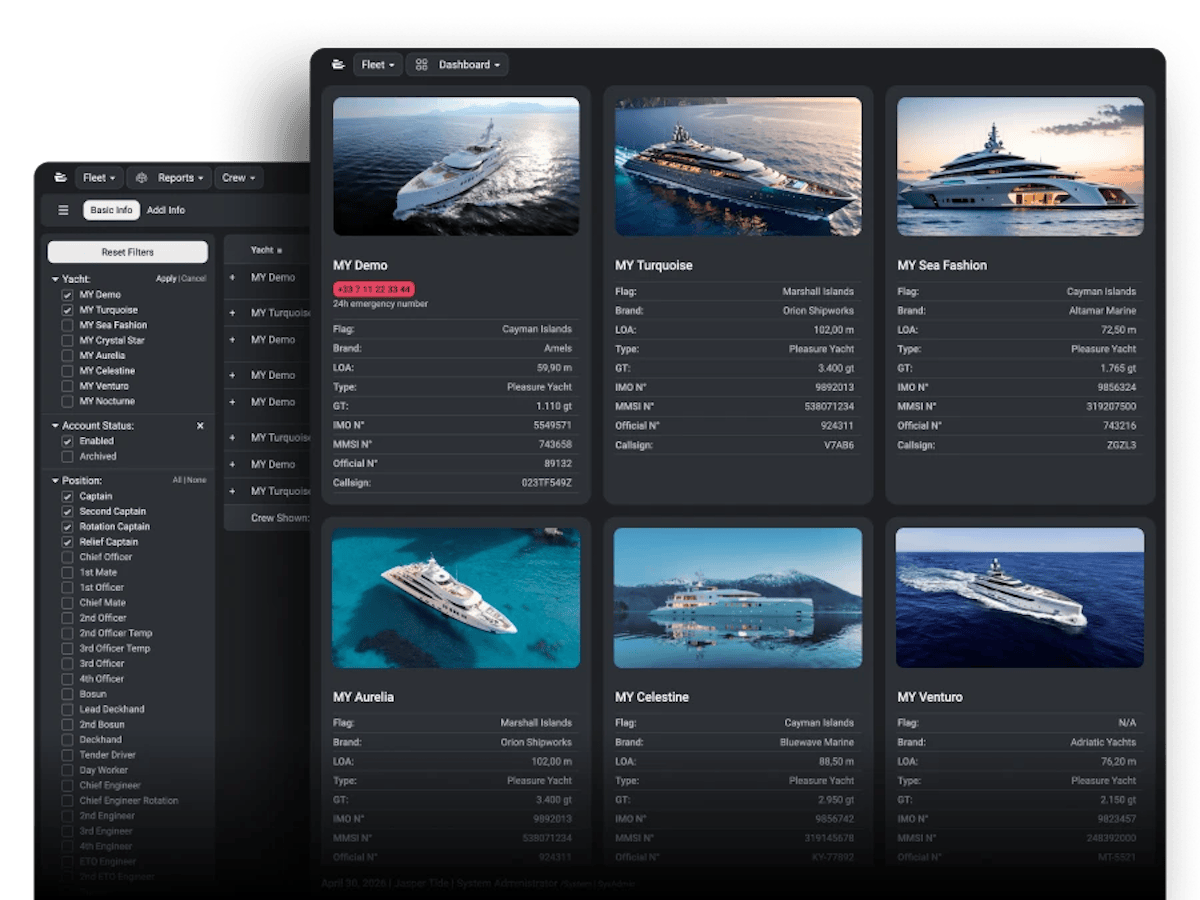Click the ship logo in the Dashboard window

pos(338,65)
